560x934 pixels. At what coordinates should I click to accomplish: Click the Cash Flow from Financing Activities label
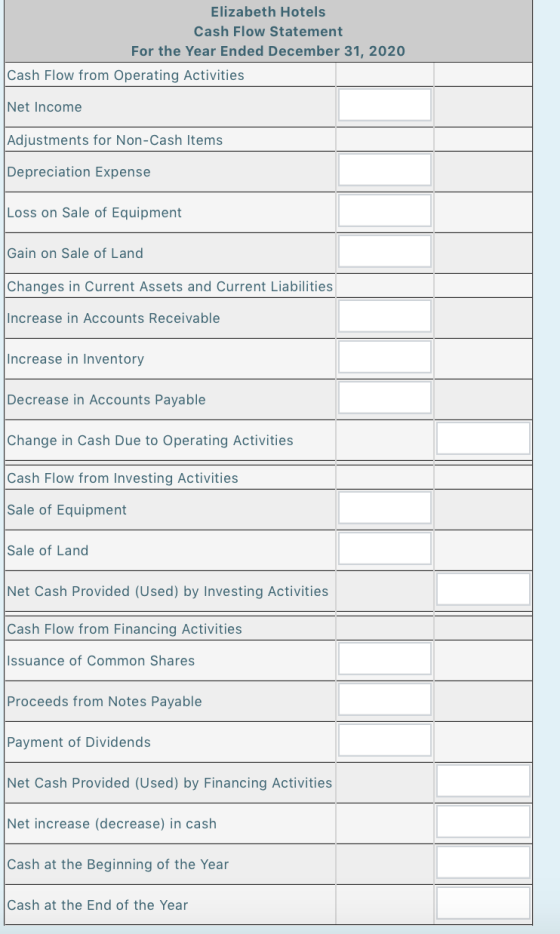[125, 629]
